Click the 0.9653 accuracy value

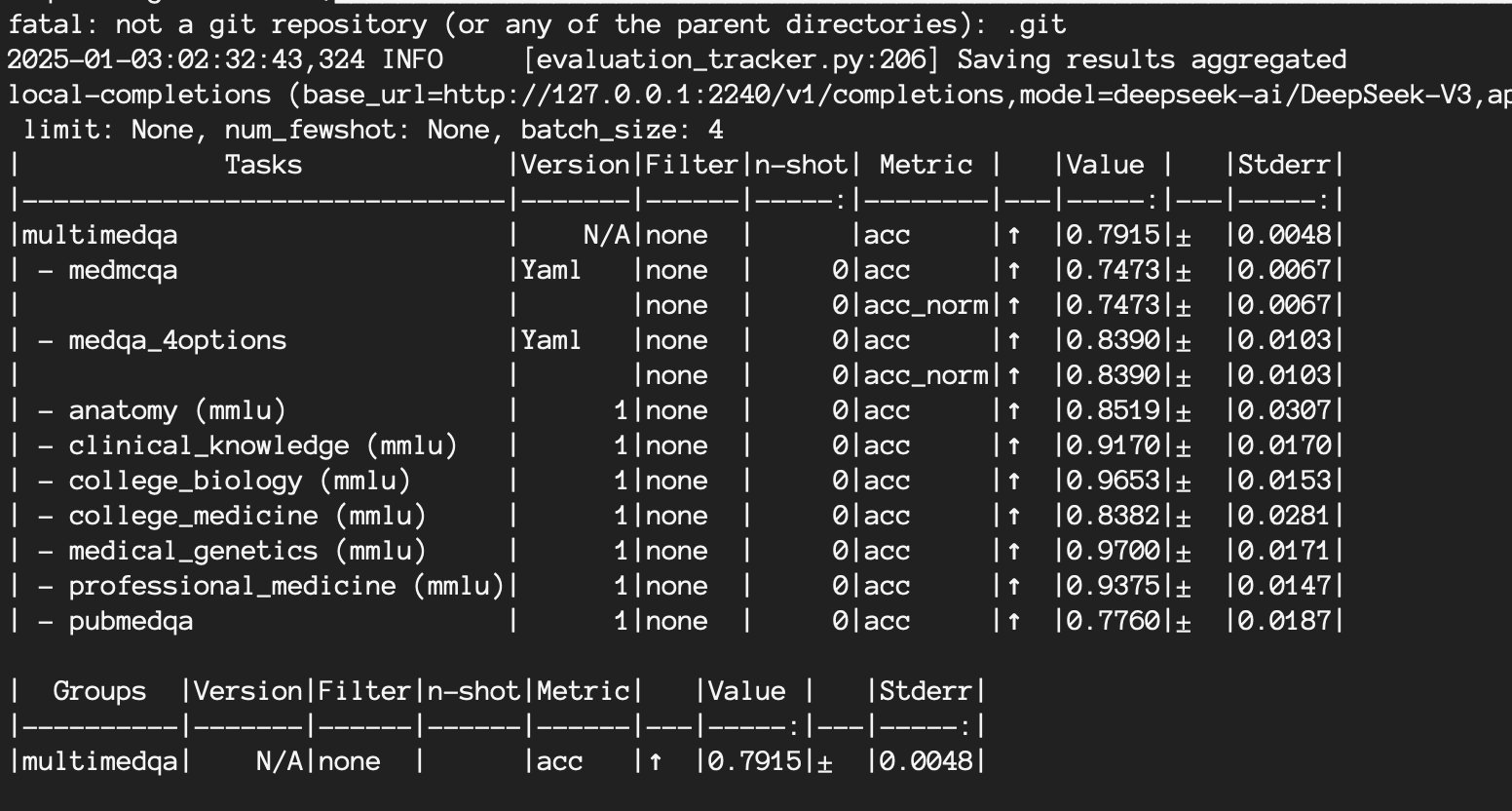(x=1114, y=481)
